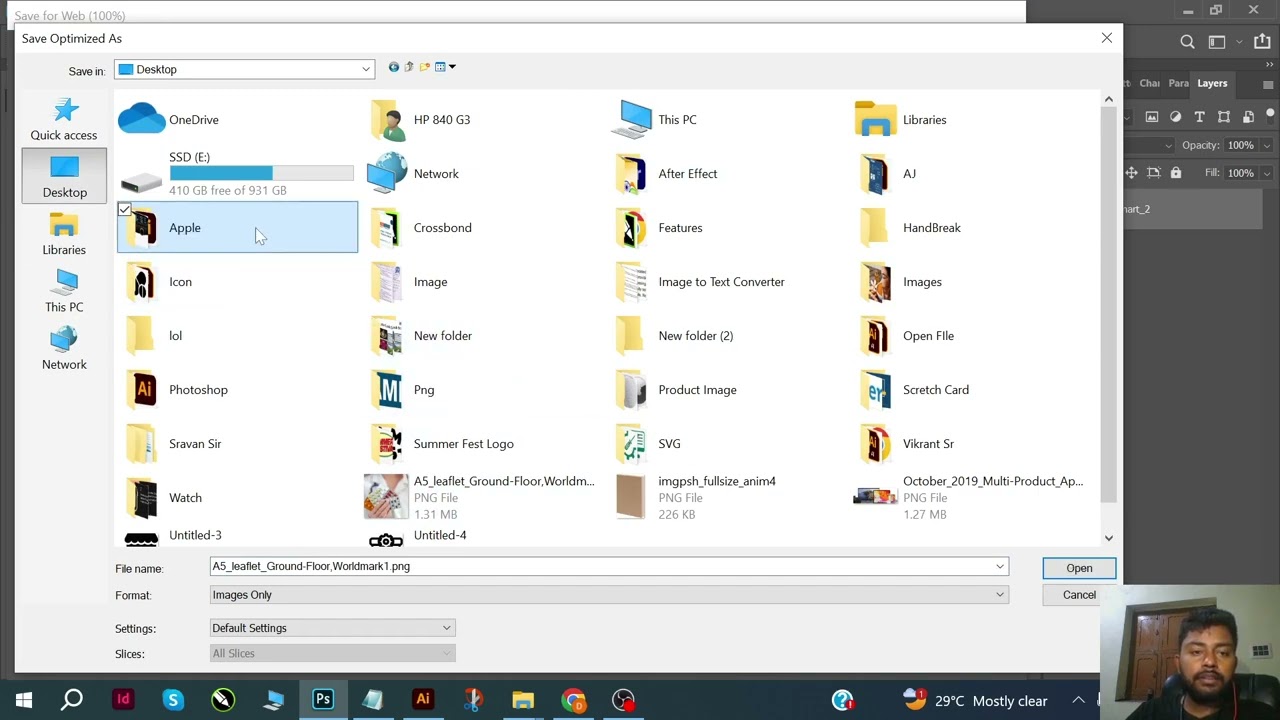This screenshot has width=1280, height=720.
Task: Select the October_2019_Multi-Product PNG file
Action: tap(969, 498)
